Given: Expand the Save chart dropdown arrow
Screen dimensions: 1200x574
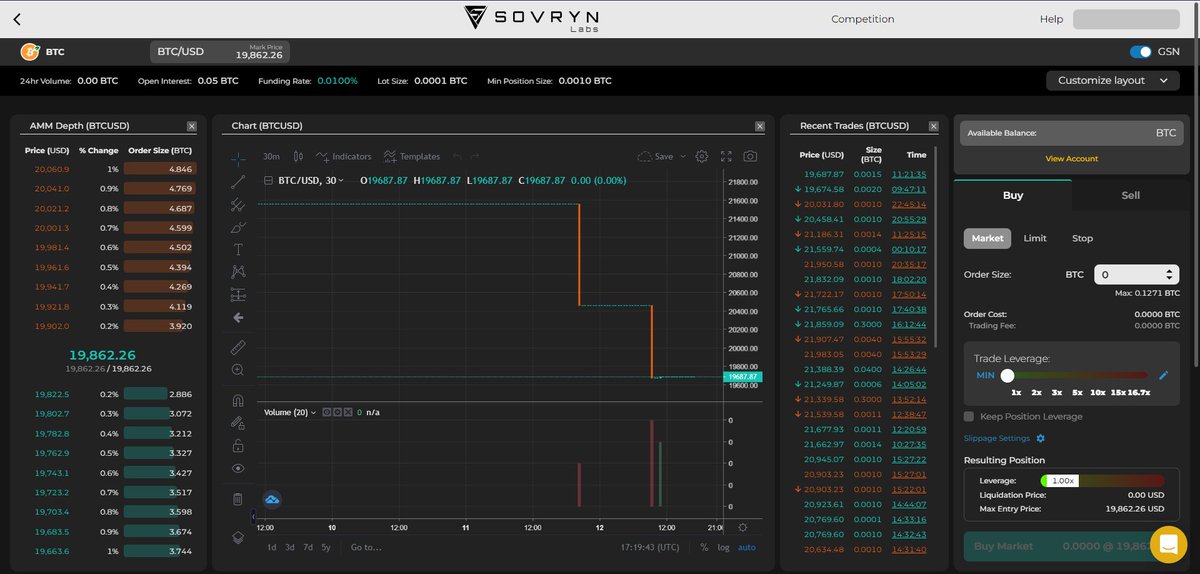Looking at the screenshot, I should [685, 157].
